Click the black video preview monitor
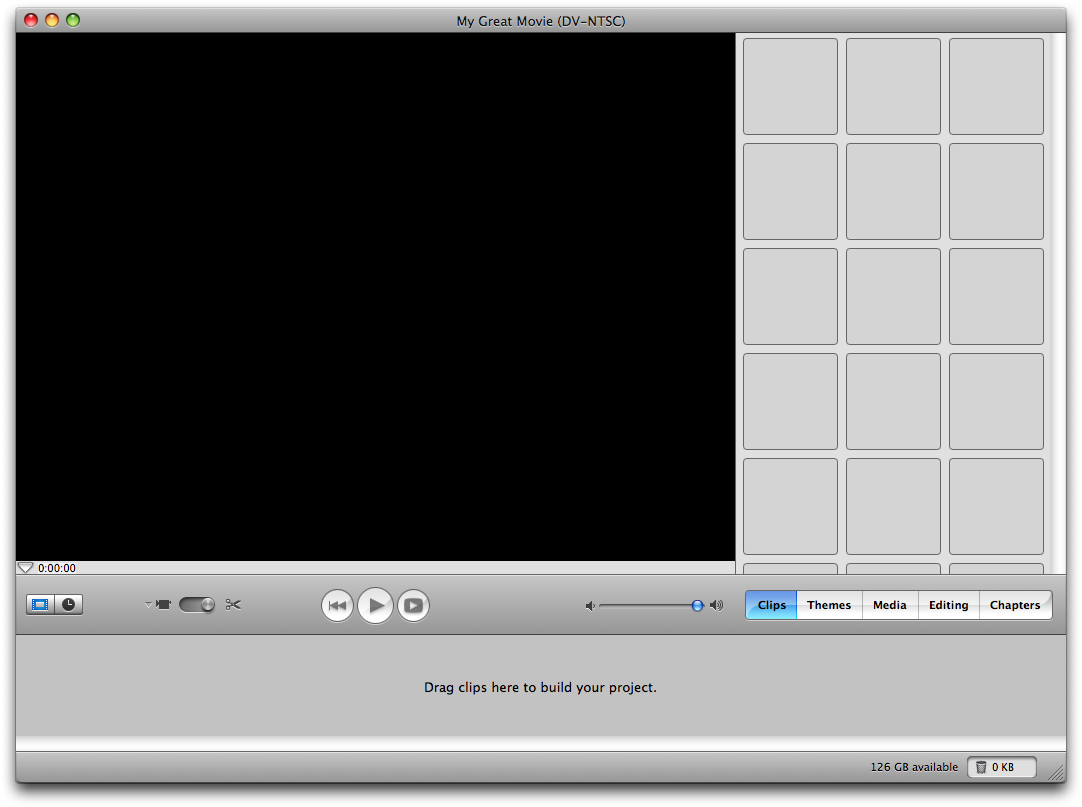 pyautogui.click(x=375, y=297)
